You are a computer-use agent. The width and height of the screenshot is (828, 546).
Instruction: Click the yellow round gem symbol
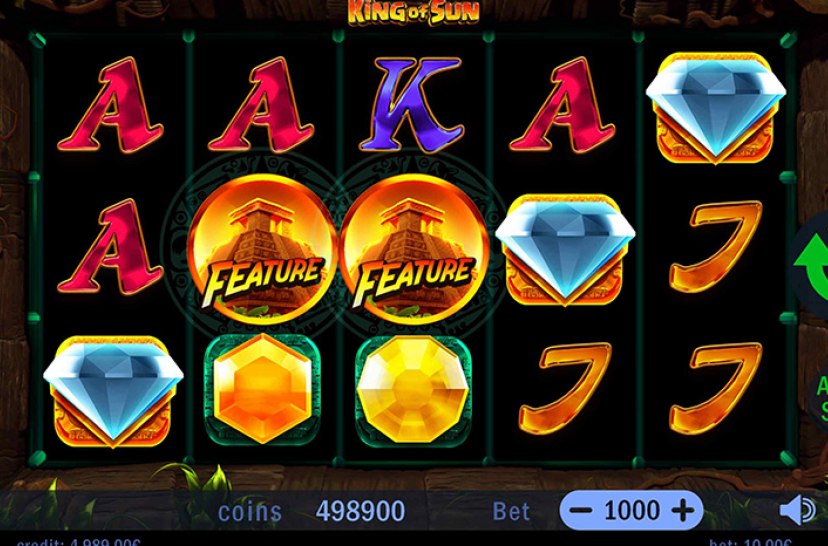click(x=413, y=389)
